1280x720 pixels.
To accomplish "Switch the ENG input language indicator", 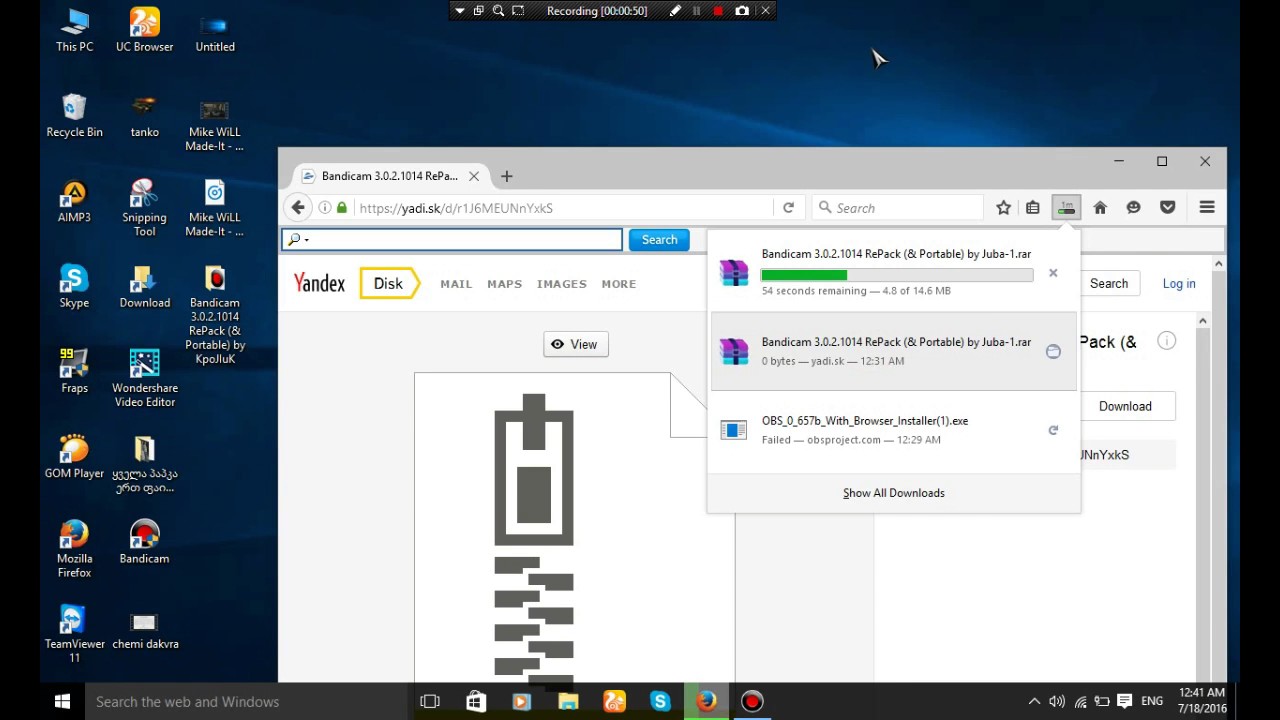I will coord(1152,702).
